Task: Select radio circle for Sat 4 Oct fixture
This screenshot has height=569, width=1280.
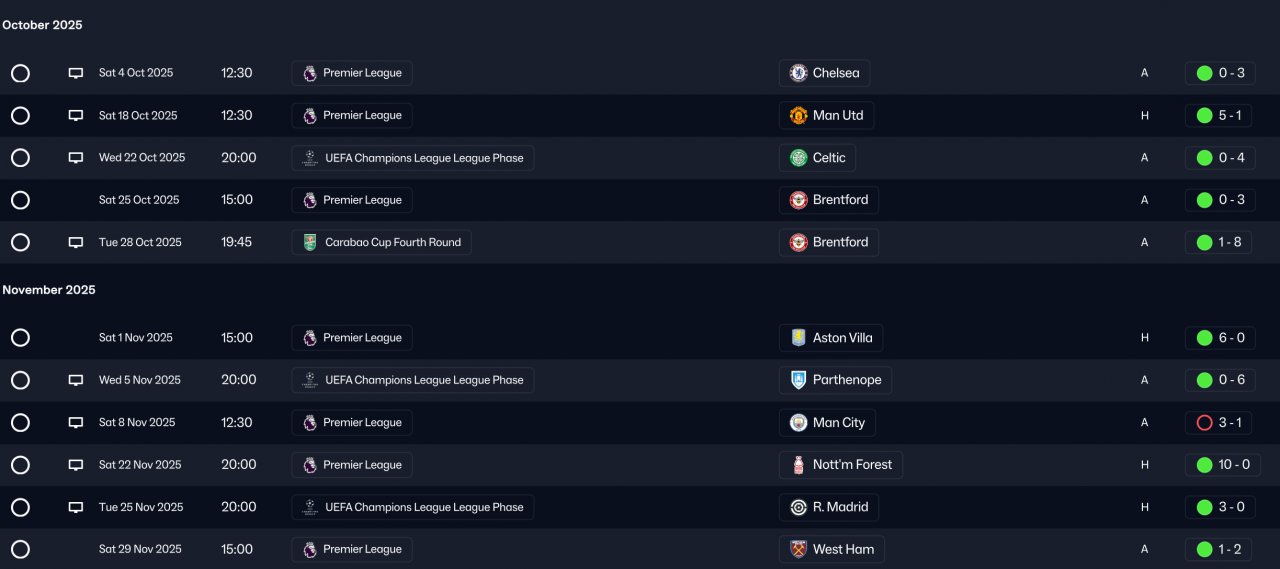Action: 20,73
